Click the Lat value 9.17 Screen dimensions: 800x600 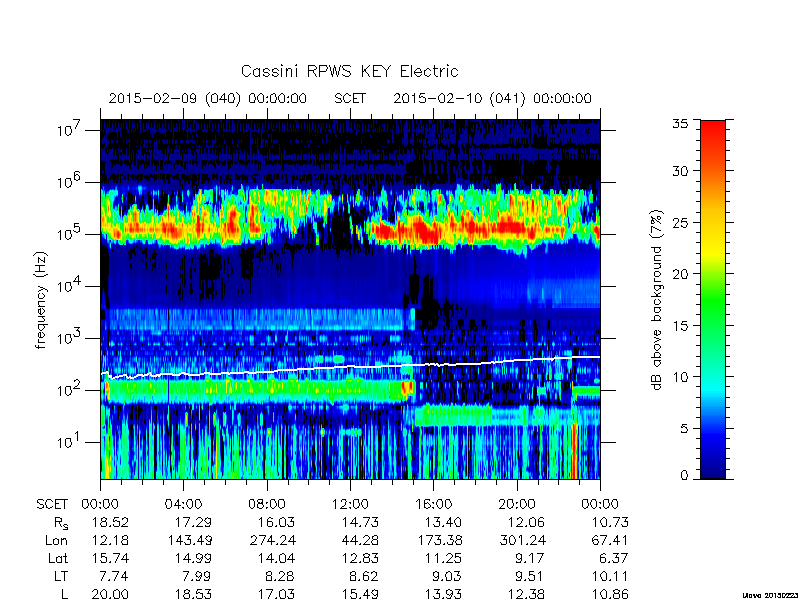click(530, 558)
